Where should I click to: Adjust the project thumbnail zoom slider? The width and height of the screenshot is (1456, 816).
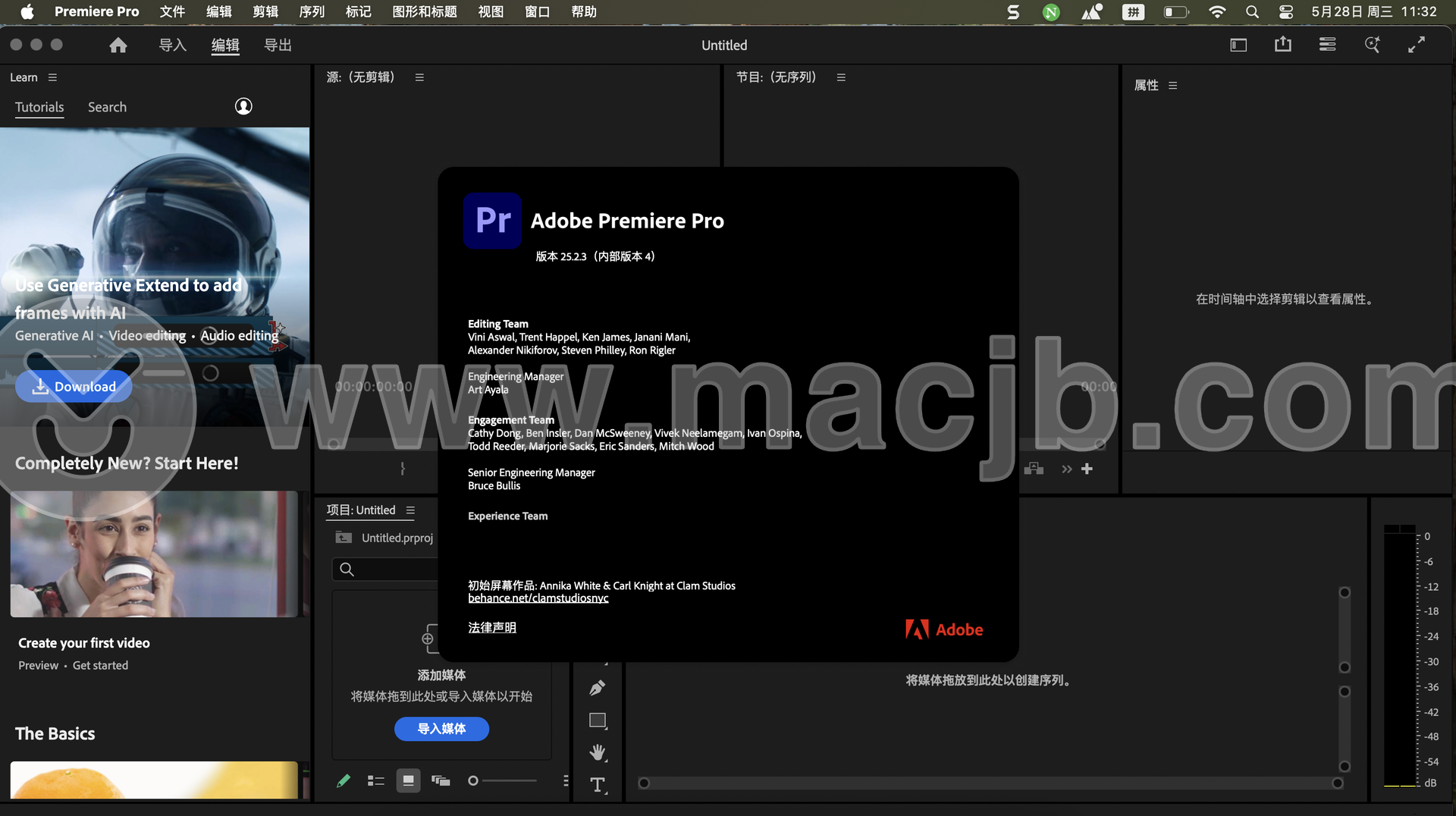click(x=502, y=780)
